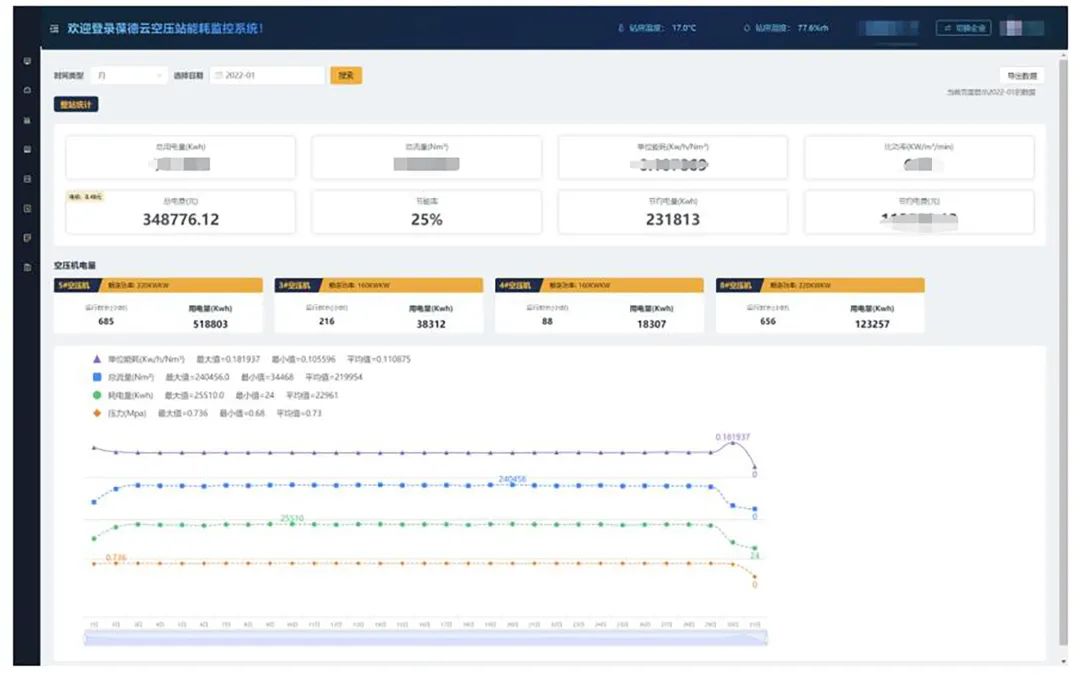Image resolution: width=1080 pixels, height=679 pixels.
Task: Open the date picker showing 2022-01
Action: pos(267,75)
